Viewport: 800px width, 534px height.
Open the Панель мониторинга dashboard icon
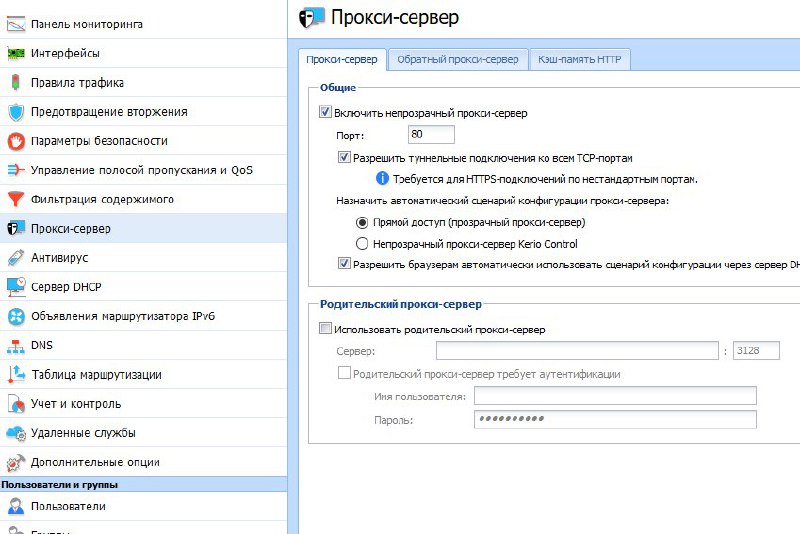tap(16, 24)
